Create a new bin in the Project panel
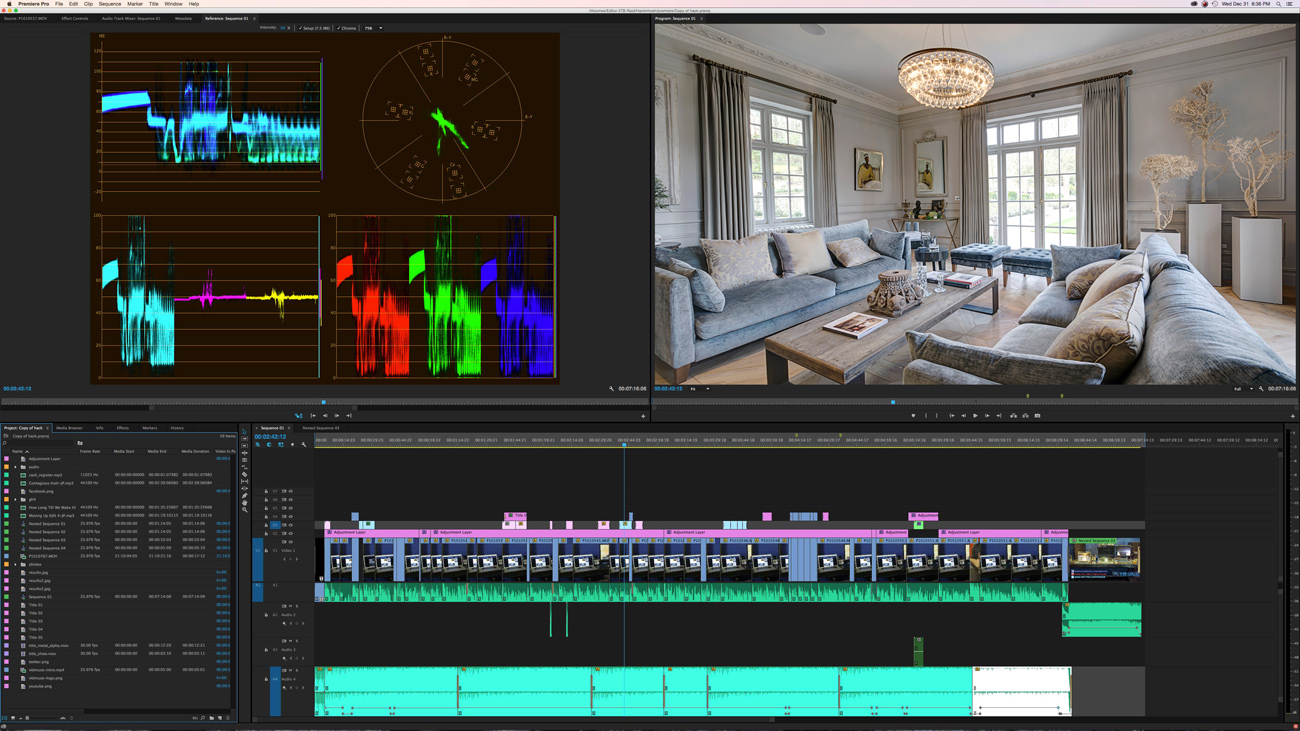The image size is (1300, 731). [x=212, y=717]
